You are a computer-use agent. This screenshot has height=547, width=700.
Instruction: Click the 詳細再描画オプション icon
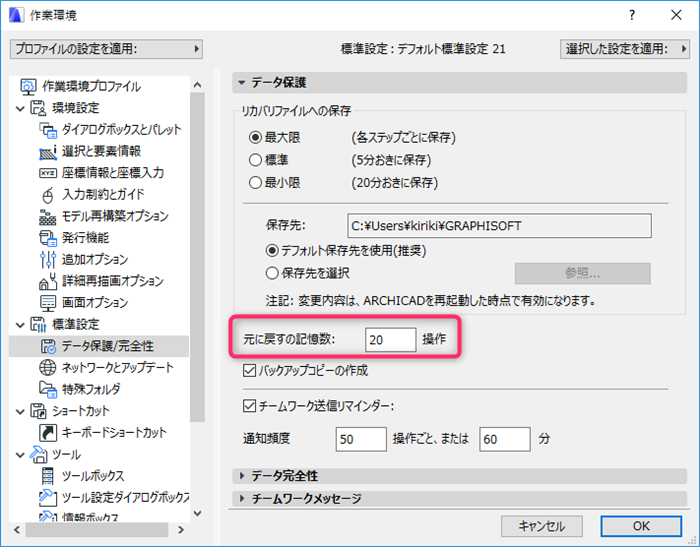pos(48,281)
